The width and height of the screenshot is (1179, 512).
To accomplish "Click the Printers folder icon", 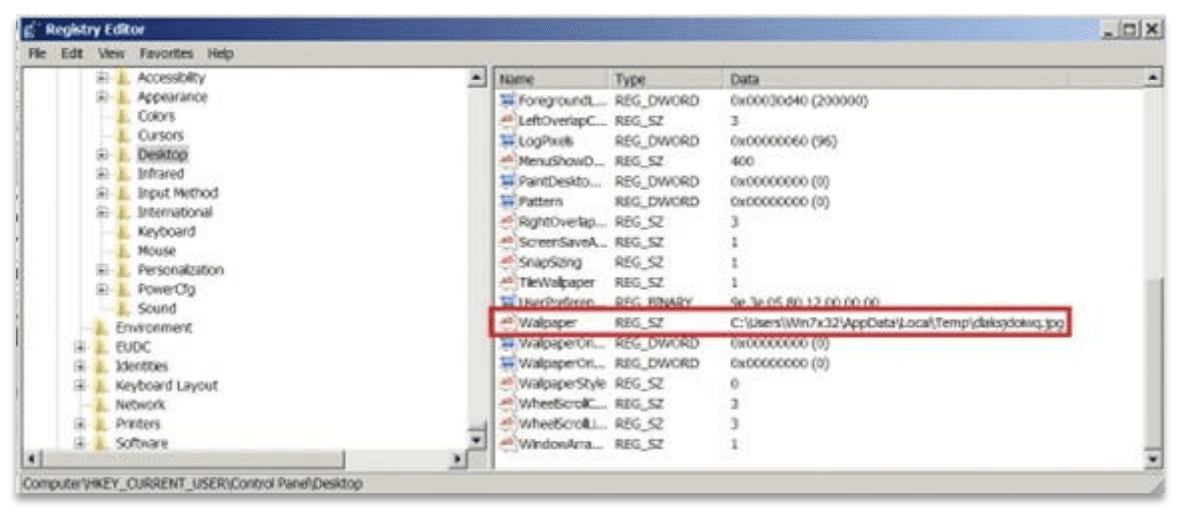I will point(102,424).
